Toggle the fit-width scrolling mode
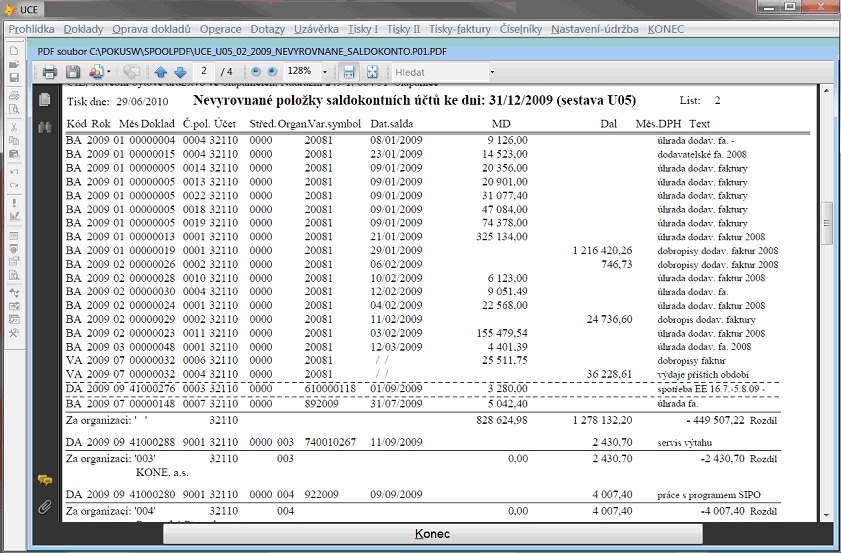Image resolution: width=841 pixels, height=553 pixels. pos(348,72)
